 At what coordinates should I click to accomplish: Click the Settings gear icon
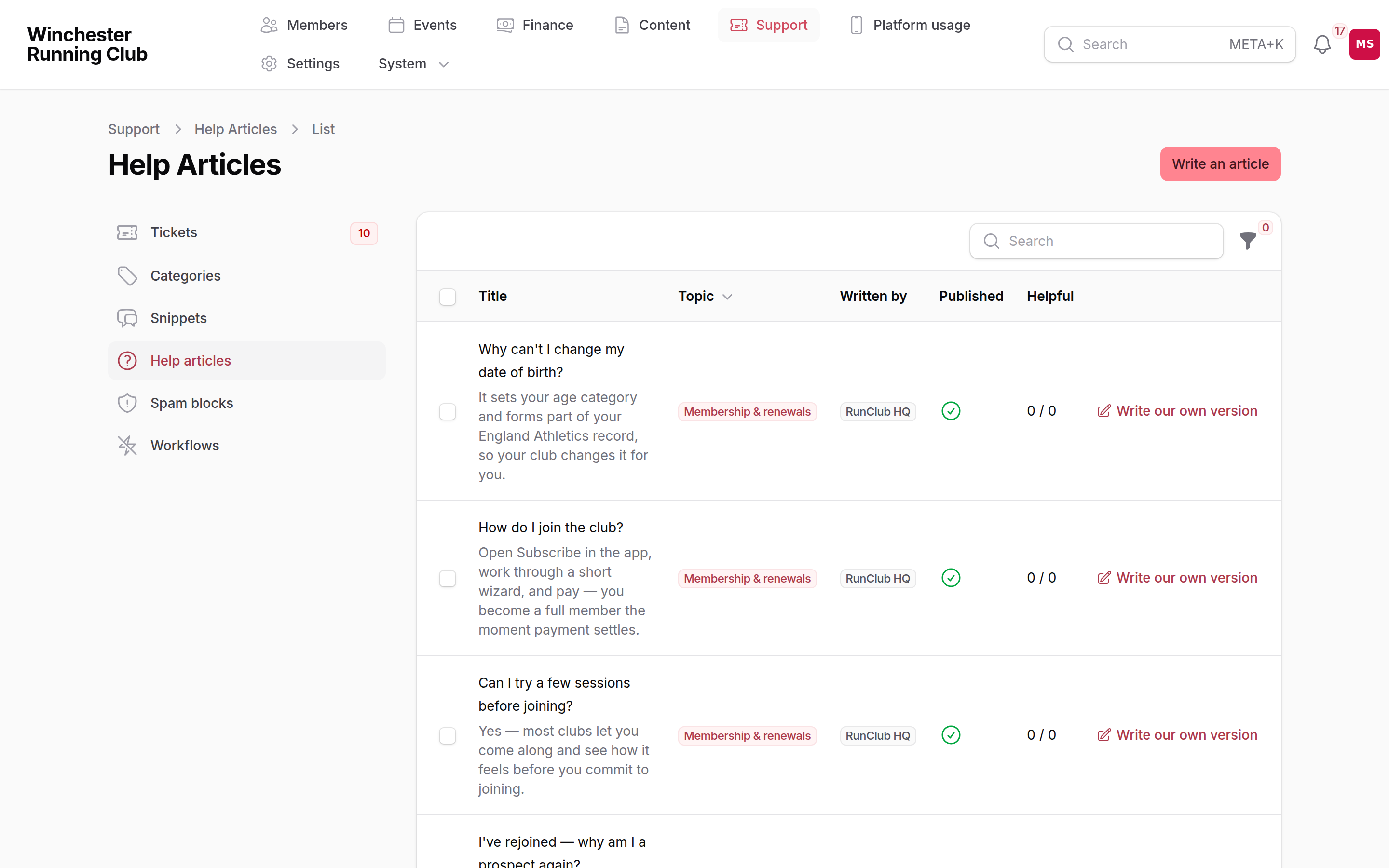coord(269,64)
